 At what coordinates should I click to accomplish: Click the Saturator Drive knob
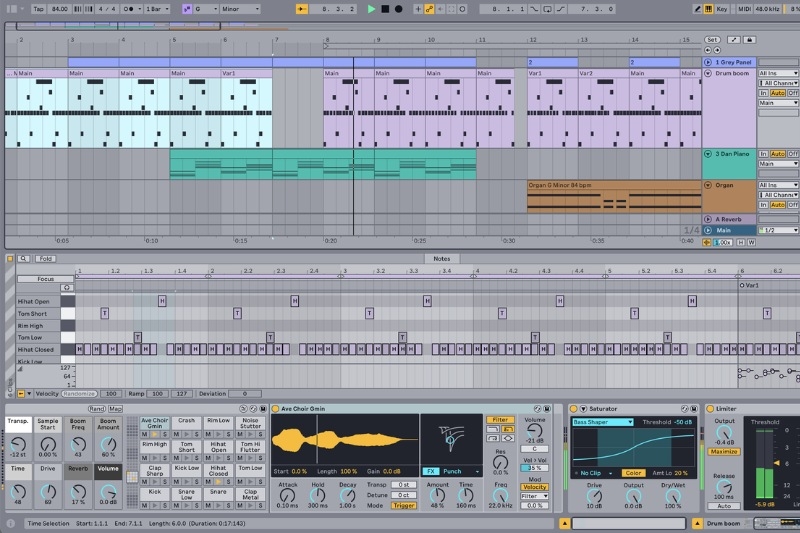pos(594,496)
